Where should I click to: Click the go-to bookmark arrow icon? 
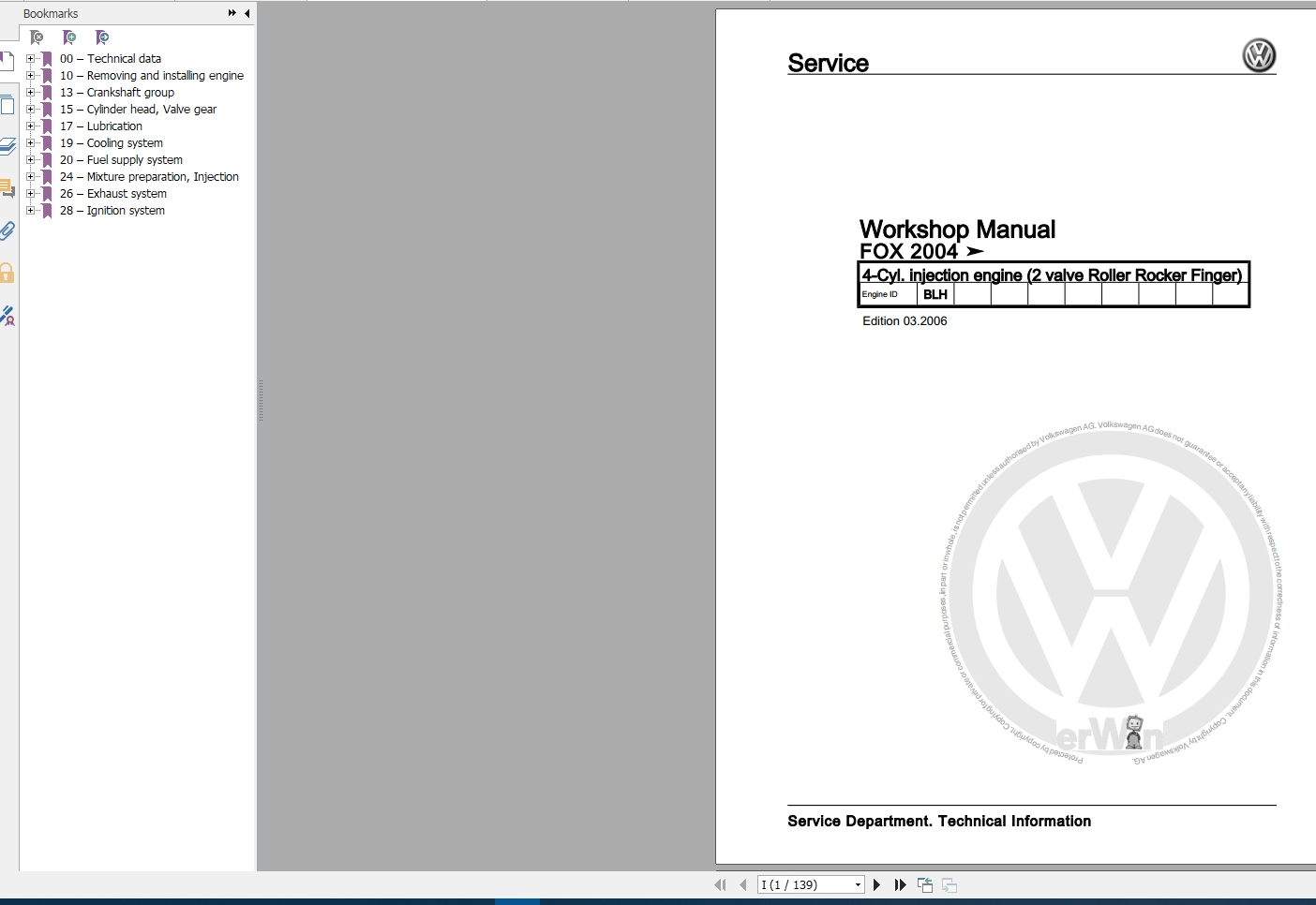(102, 37)
